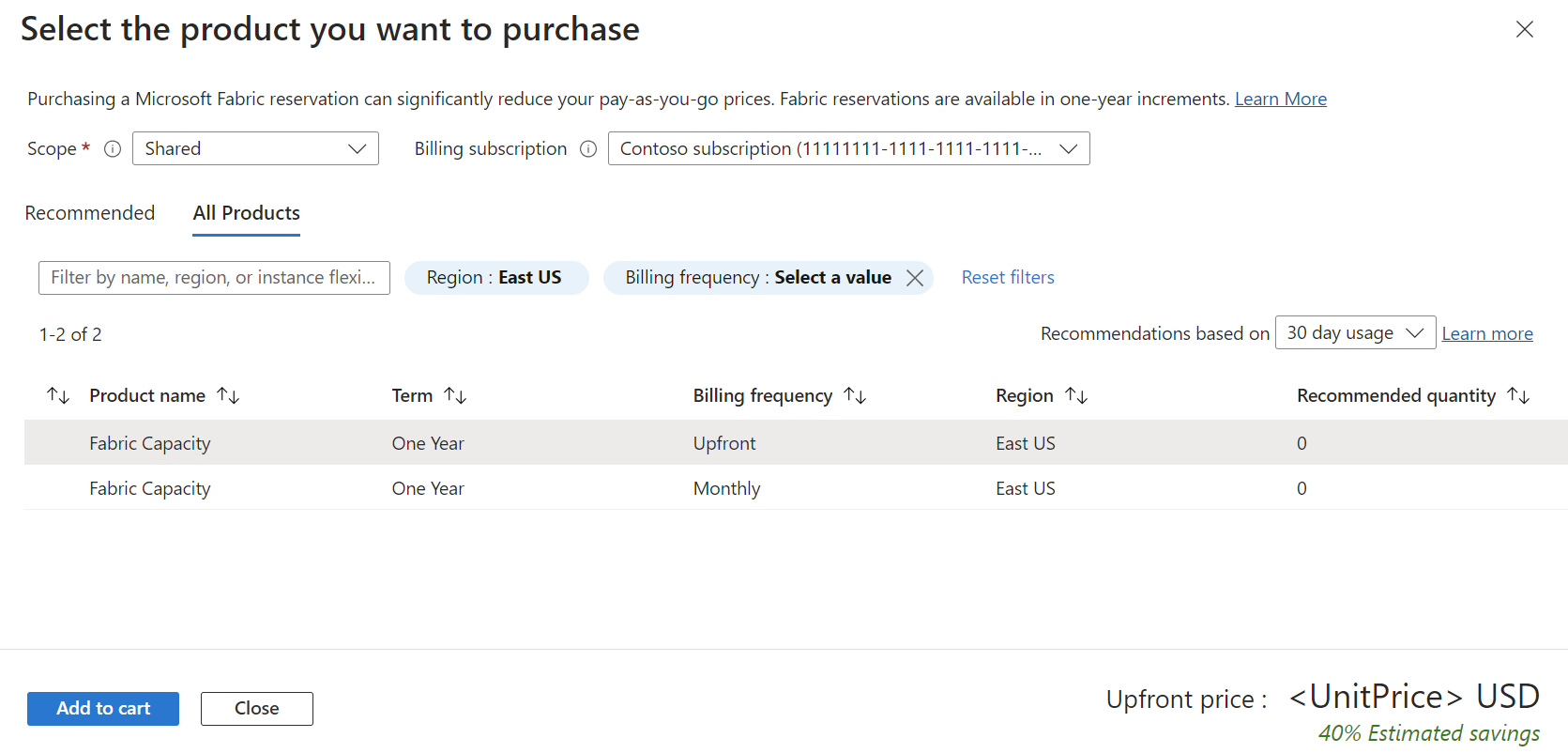Screen dimensions: 1568x753
Task: Expand the Billing subscription dropdown
Action: point(848,148)
